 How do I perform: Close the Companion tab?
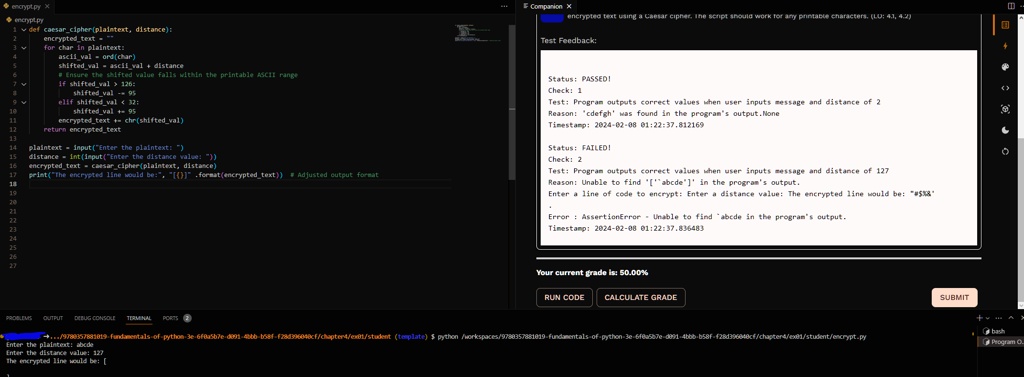click(568, 6)
